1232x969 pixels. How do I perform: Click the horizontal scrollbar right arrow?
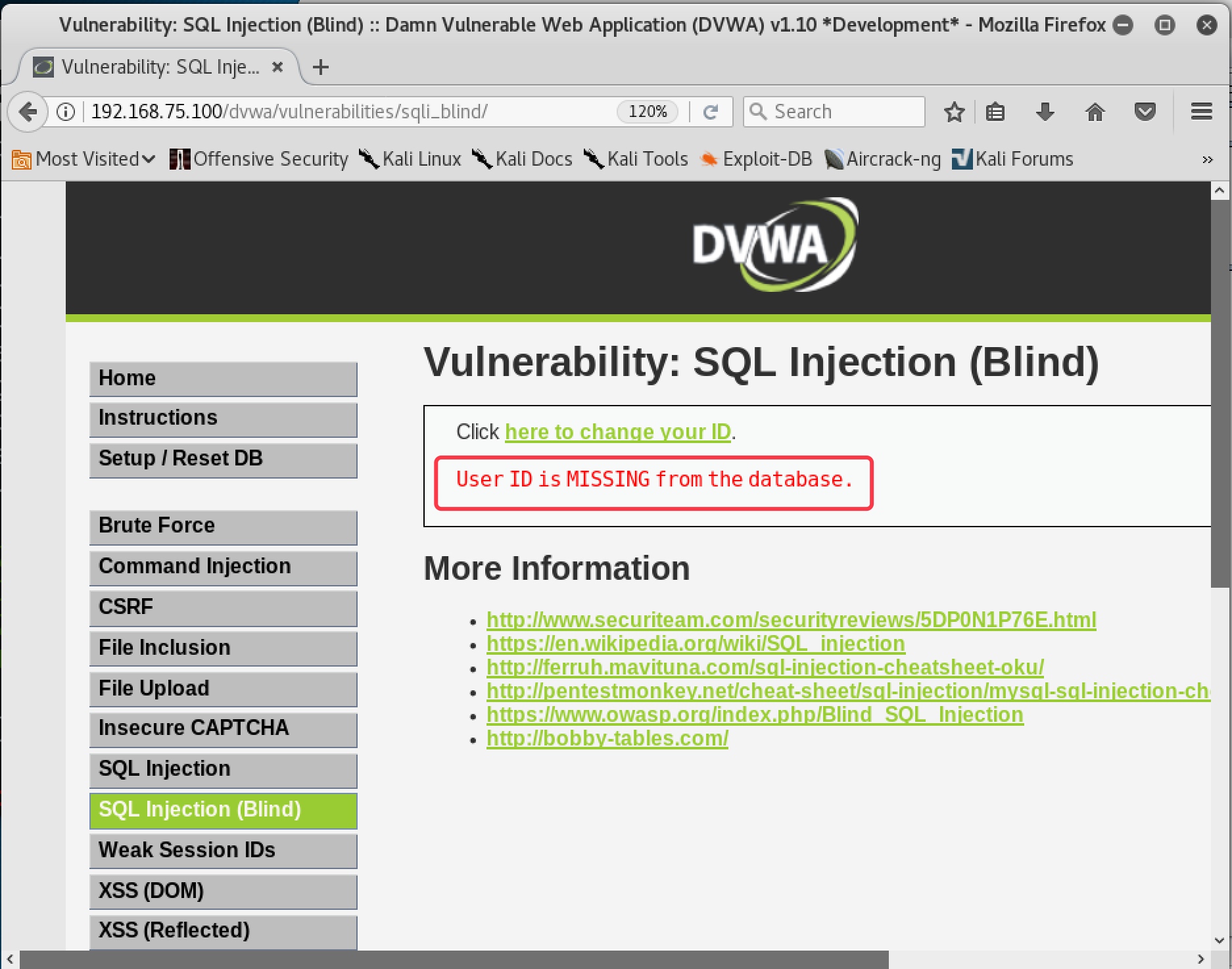(x=1200, y=960)
